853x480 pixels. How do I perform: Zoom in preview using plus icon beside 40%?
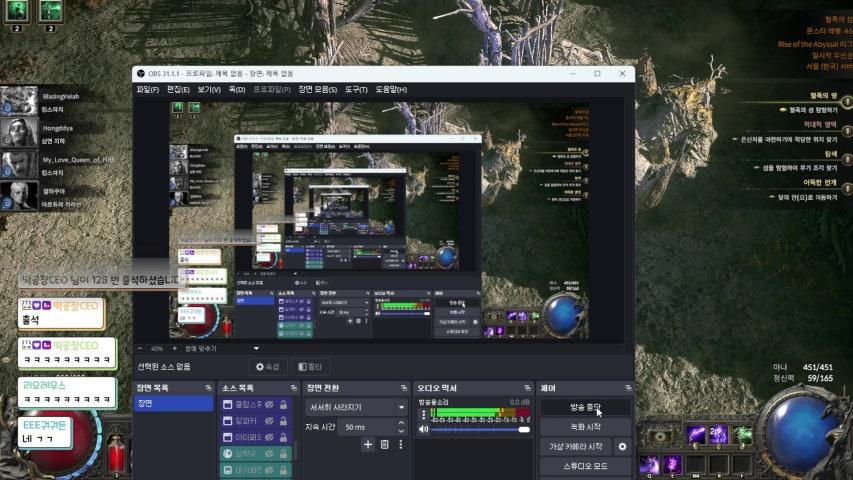tap(175, 348)
